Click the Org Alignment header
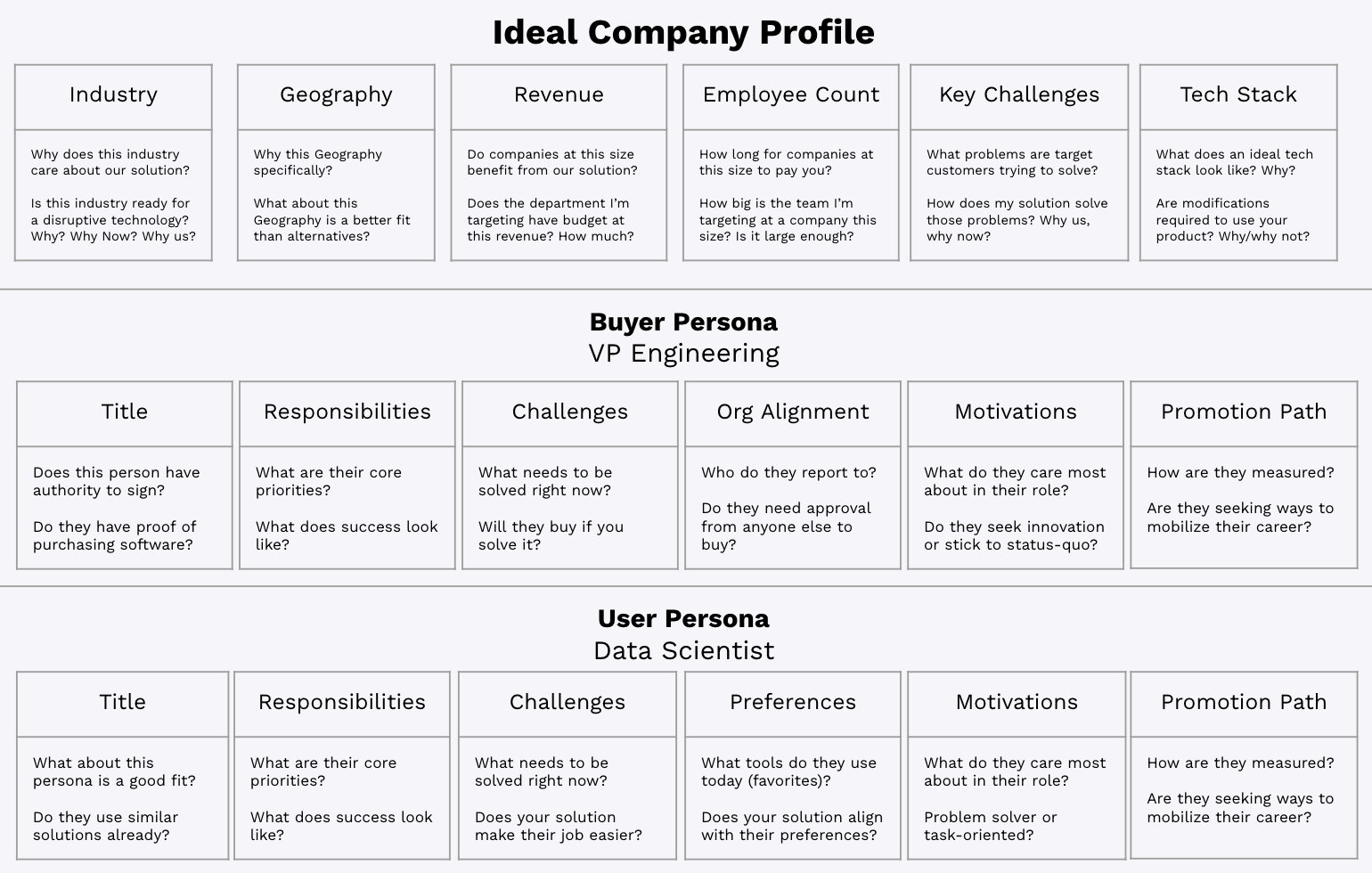 coord(793,412)
